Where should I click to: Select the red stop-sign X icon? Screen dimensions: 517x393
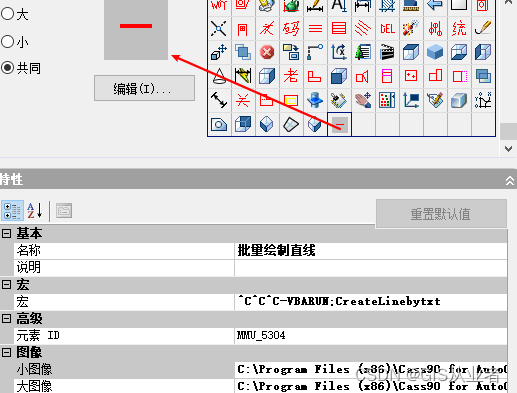(267, 52)
